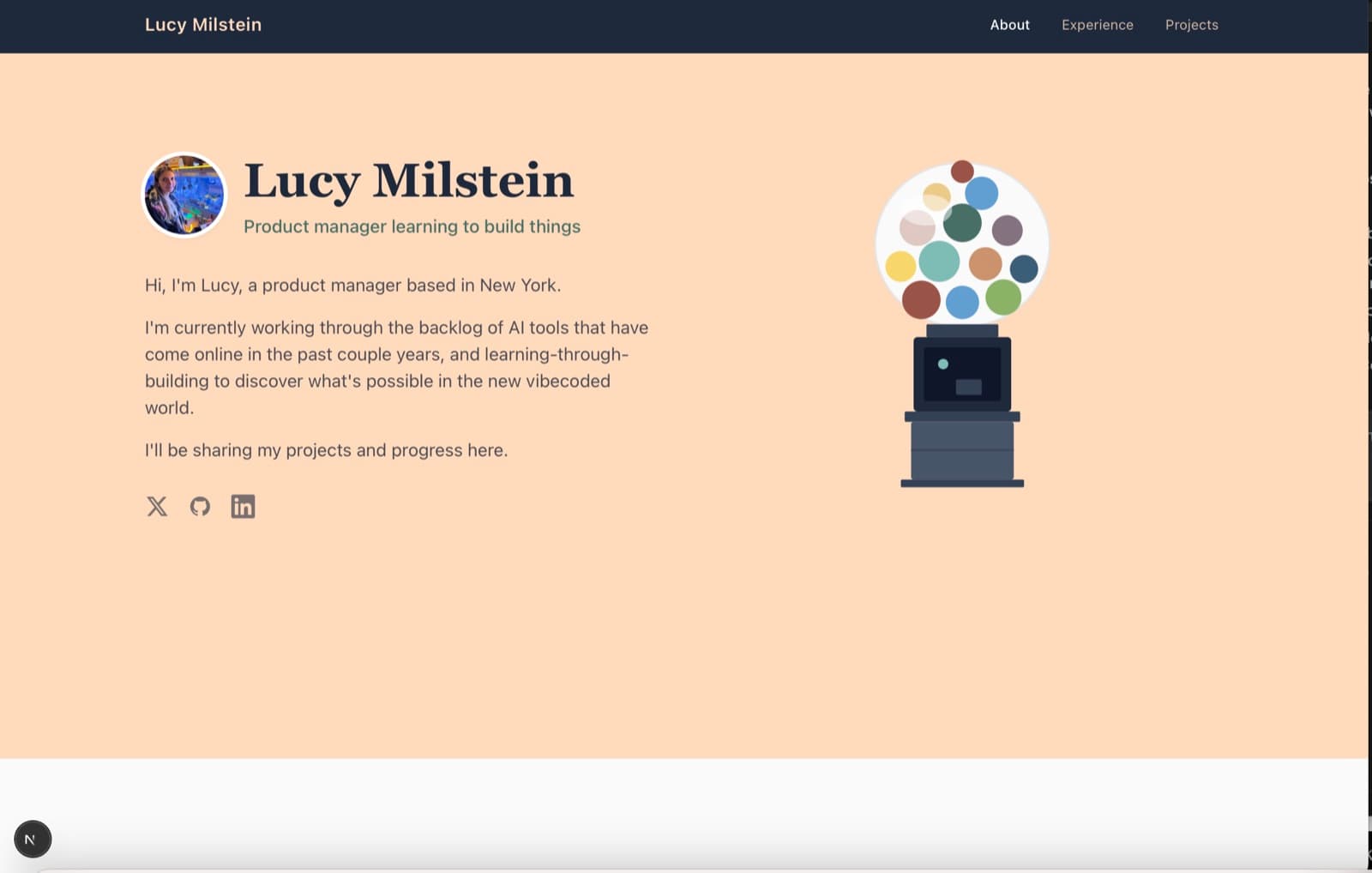Click the circular profile photo avatar
1372x873 pixels.
point(184,196)
